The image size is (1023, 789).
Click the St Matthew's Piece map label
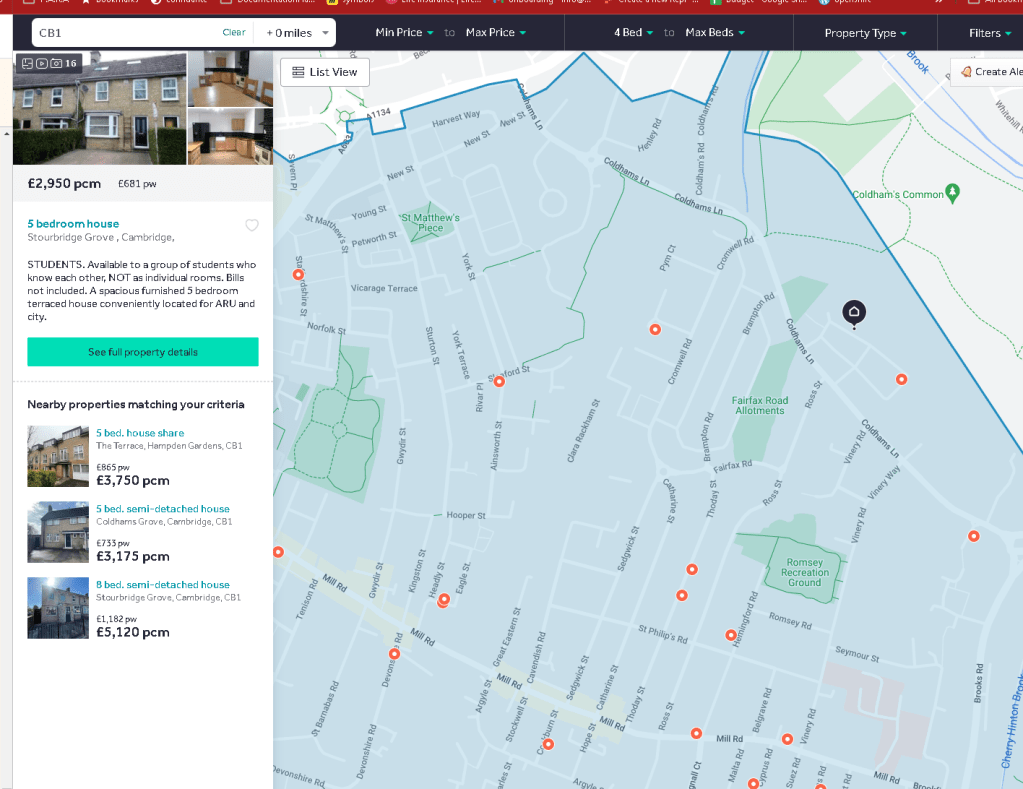(x=431, y=223)
